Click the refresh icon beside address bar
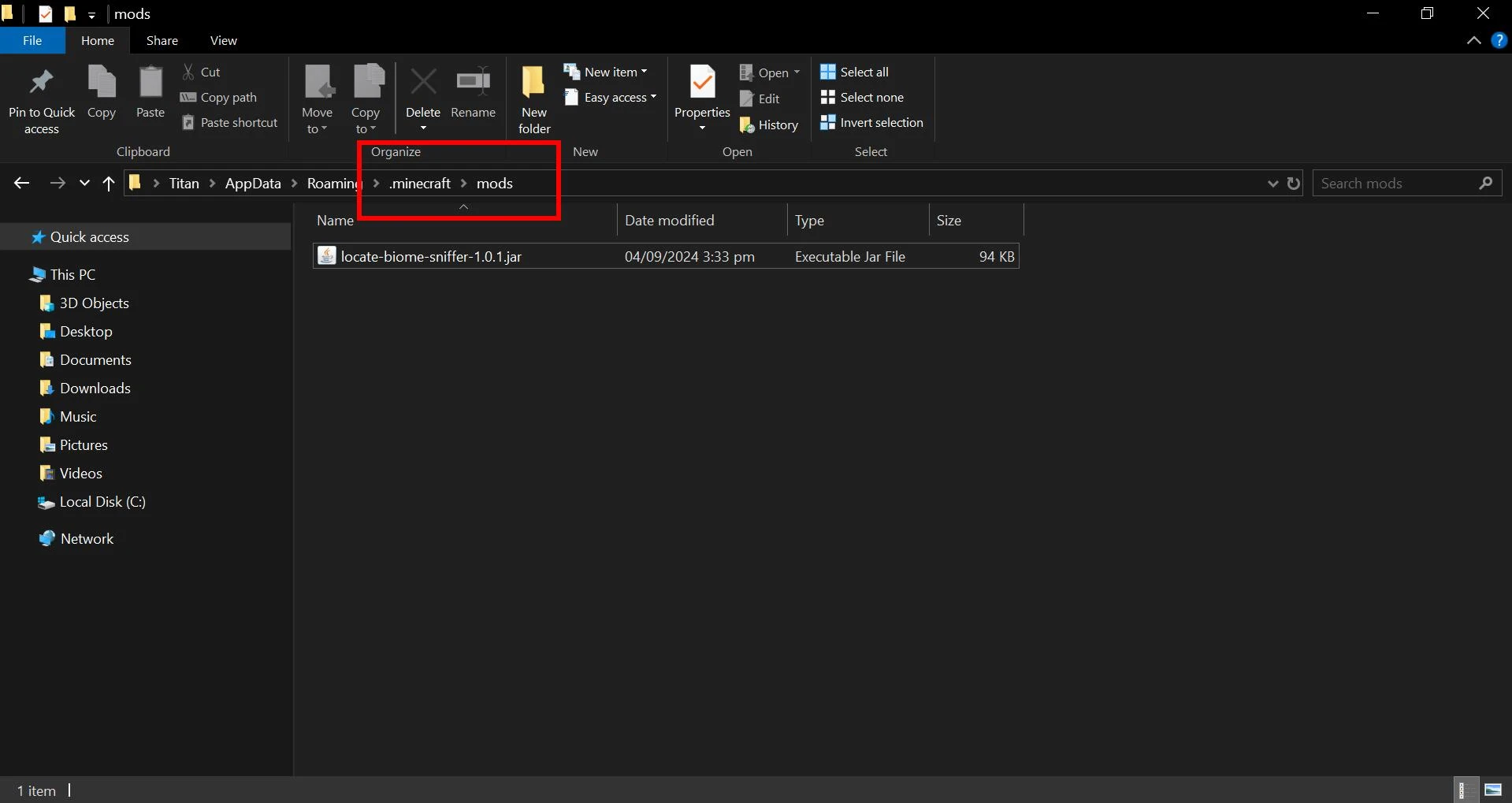The width and height of the screenshot is (1512, 803). tap(1293, 184)
